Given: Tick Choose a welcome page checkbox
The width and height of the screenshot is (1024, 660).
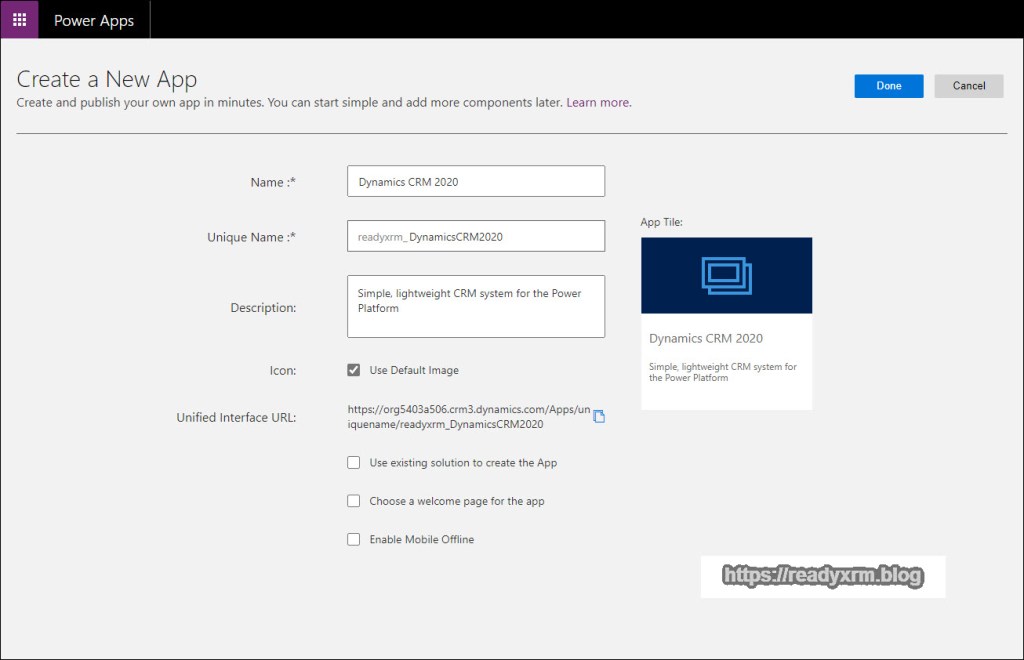Looking at the screenshot, I should tap(354, 501).
